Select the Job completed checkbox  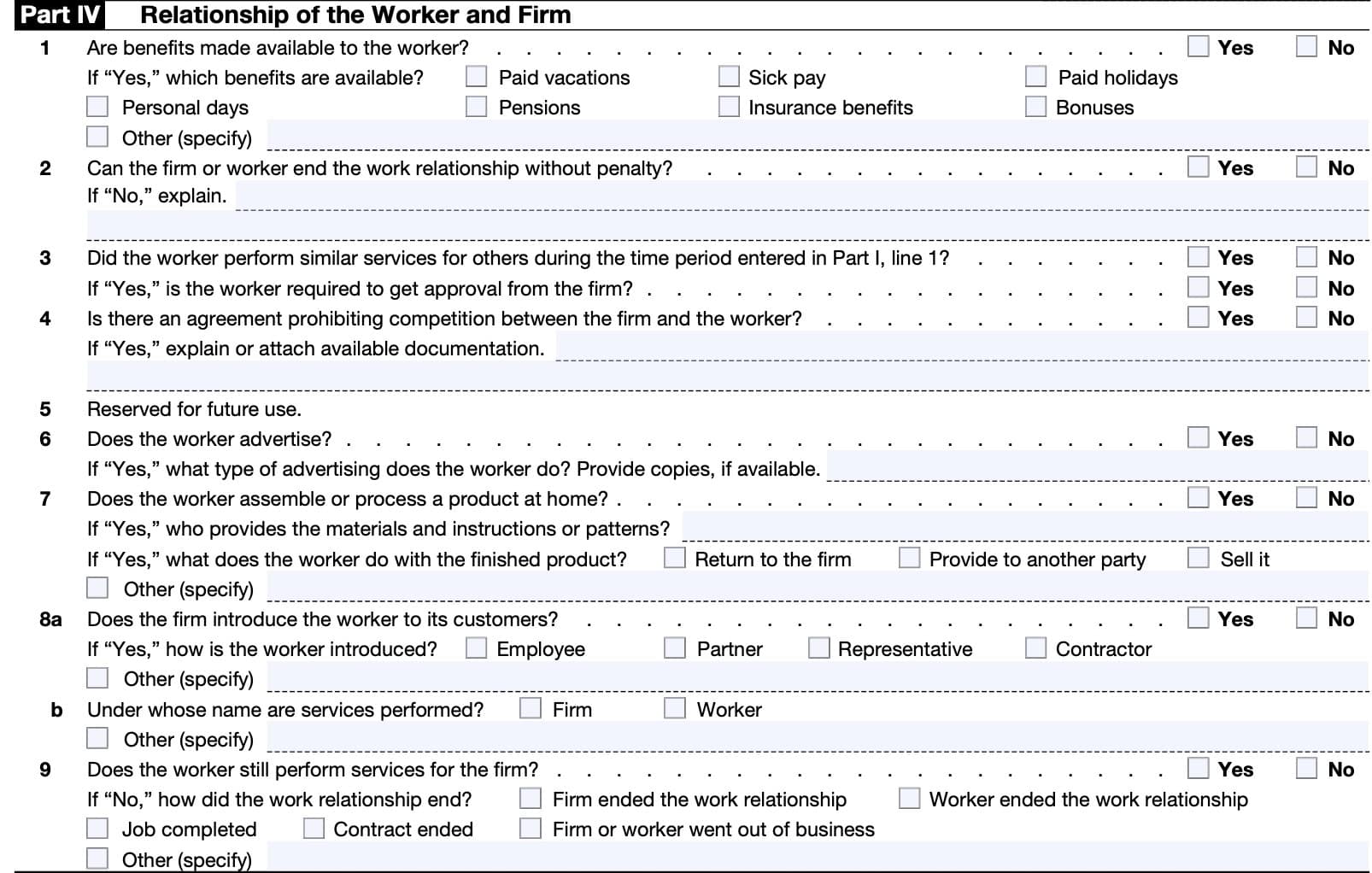click(97, 829)
